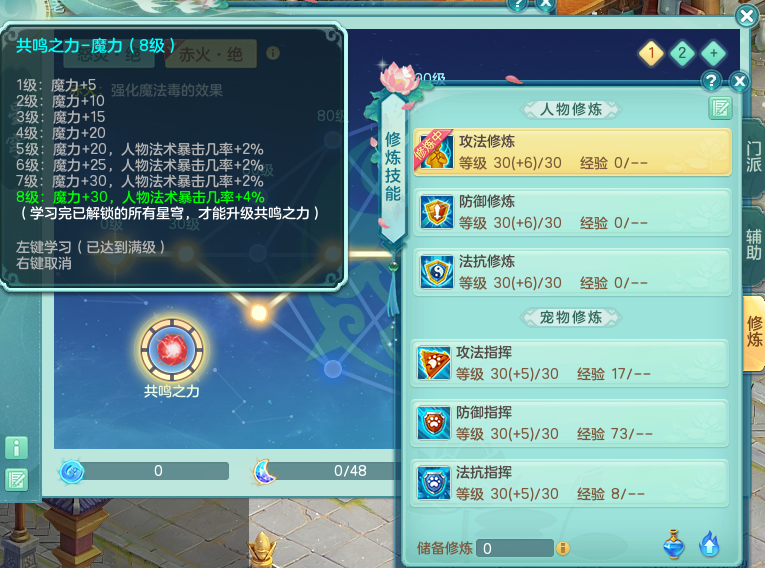Image resolution: width=765 pixels, height=568 pixels.
Task: Select the 攻法指挥 pet claw icon
Action: pyautogui.click(x=433, y=363)
